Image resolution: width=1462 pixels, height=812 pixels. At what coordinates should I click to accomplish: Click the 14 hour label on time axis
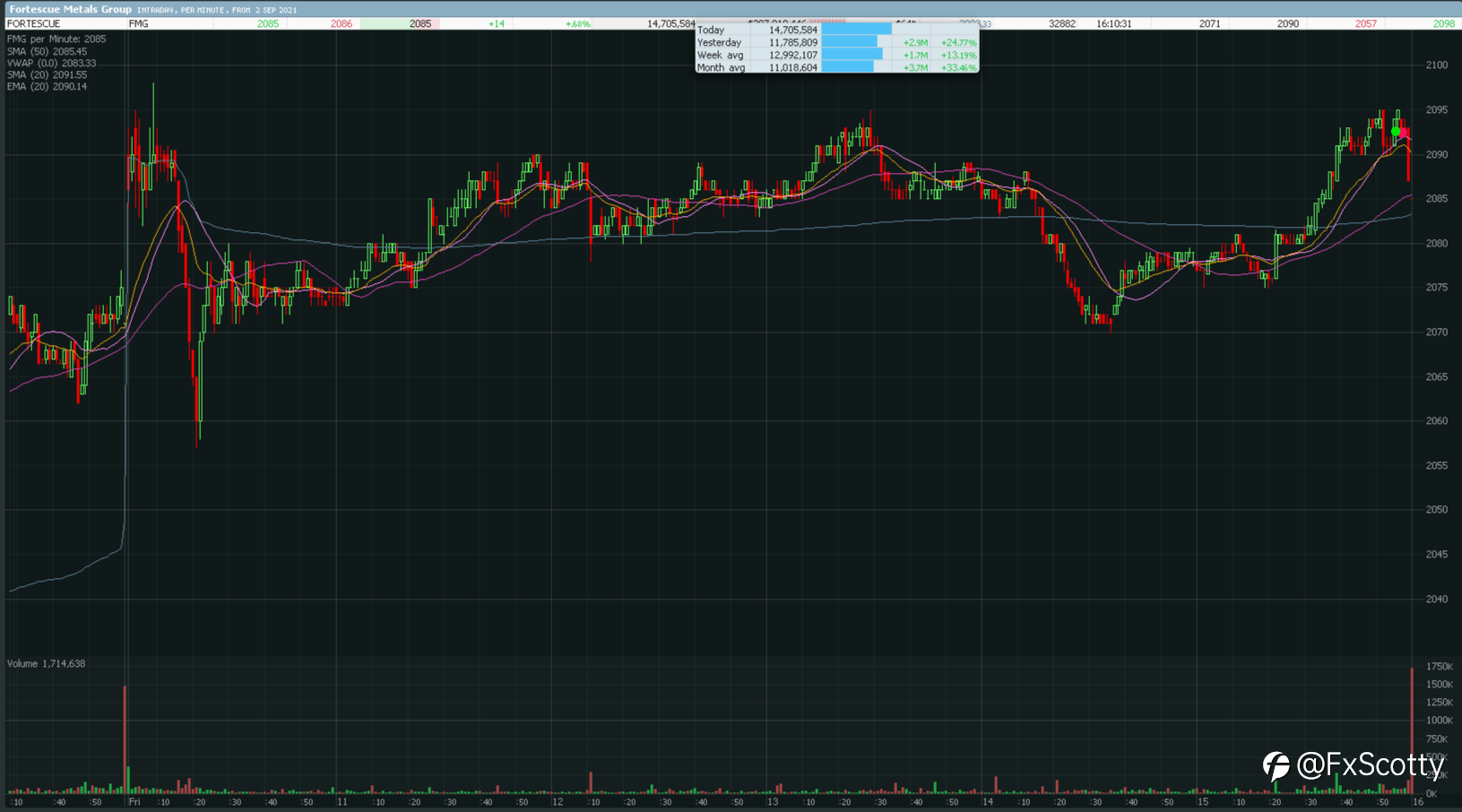[988, 802]
